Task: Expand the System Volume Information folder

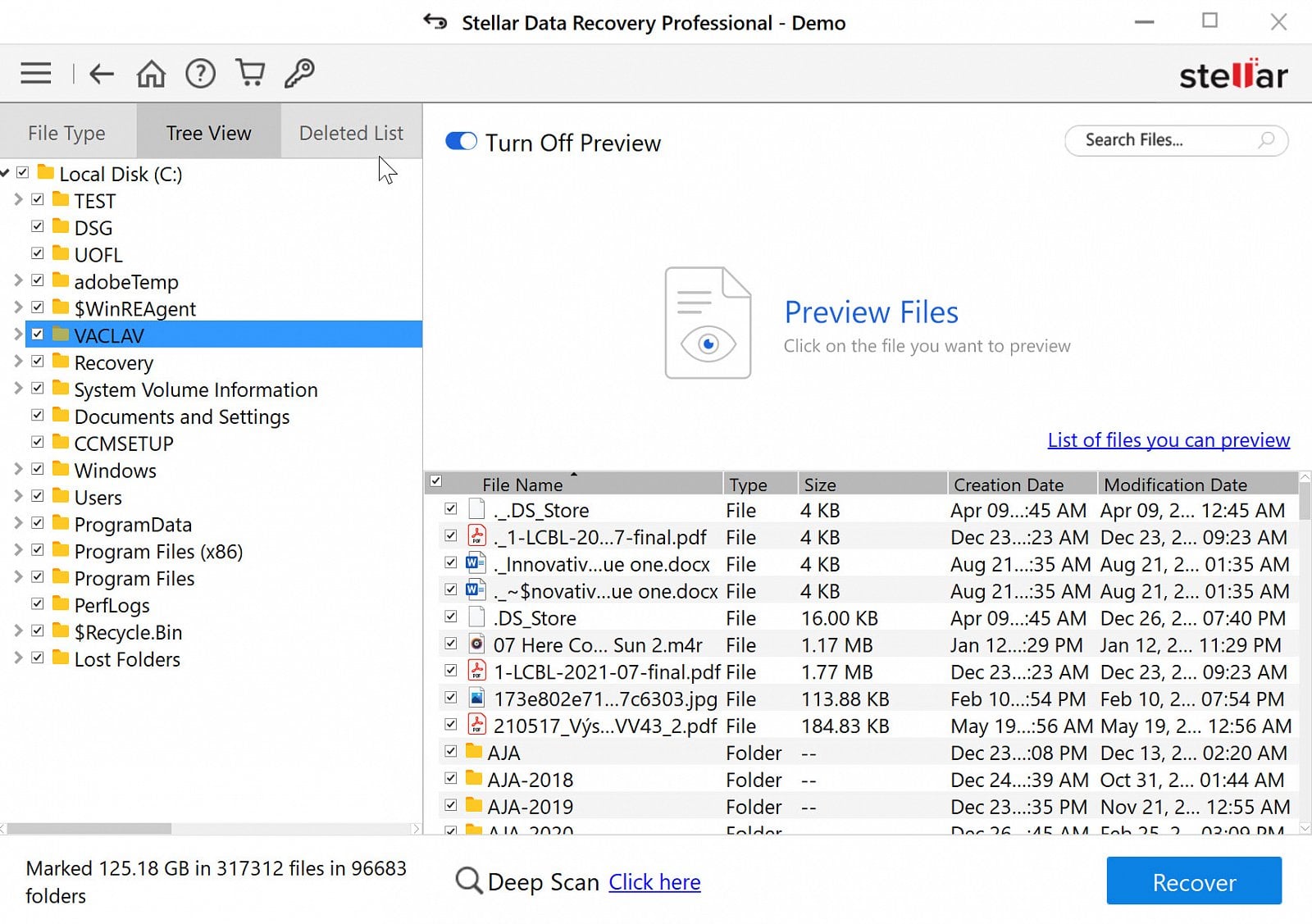Action: [x=18, y=388]
